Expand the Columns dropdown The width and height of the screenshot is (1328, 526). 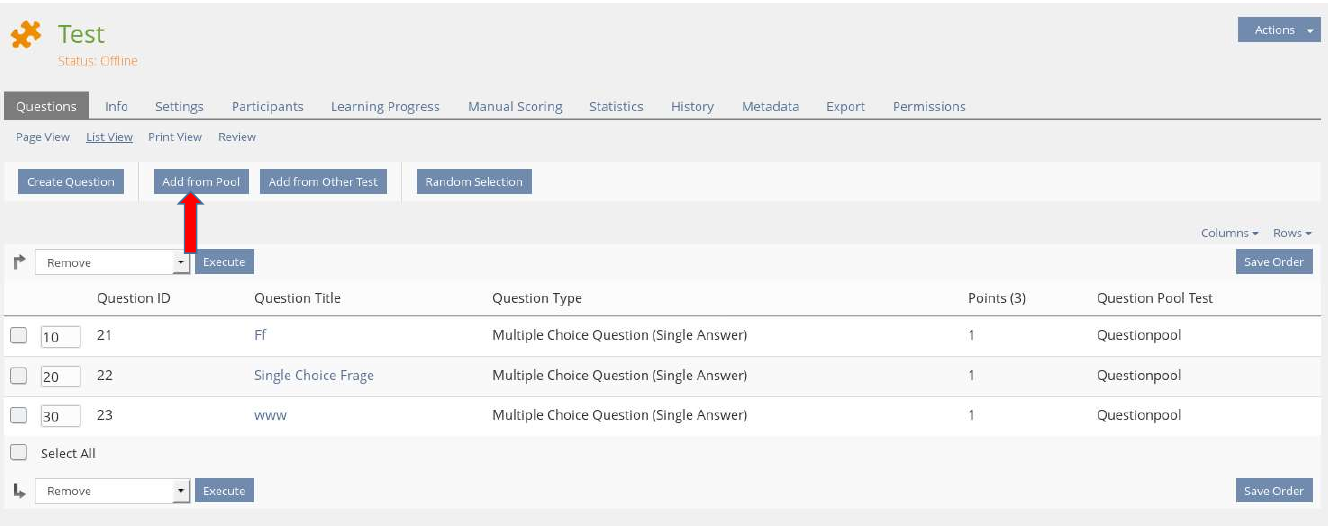pos(1229,233)
